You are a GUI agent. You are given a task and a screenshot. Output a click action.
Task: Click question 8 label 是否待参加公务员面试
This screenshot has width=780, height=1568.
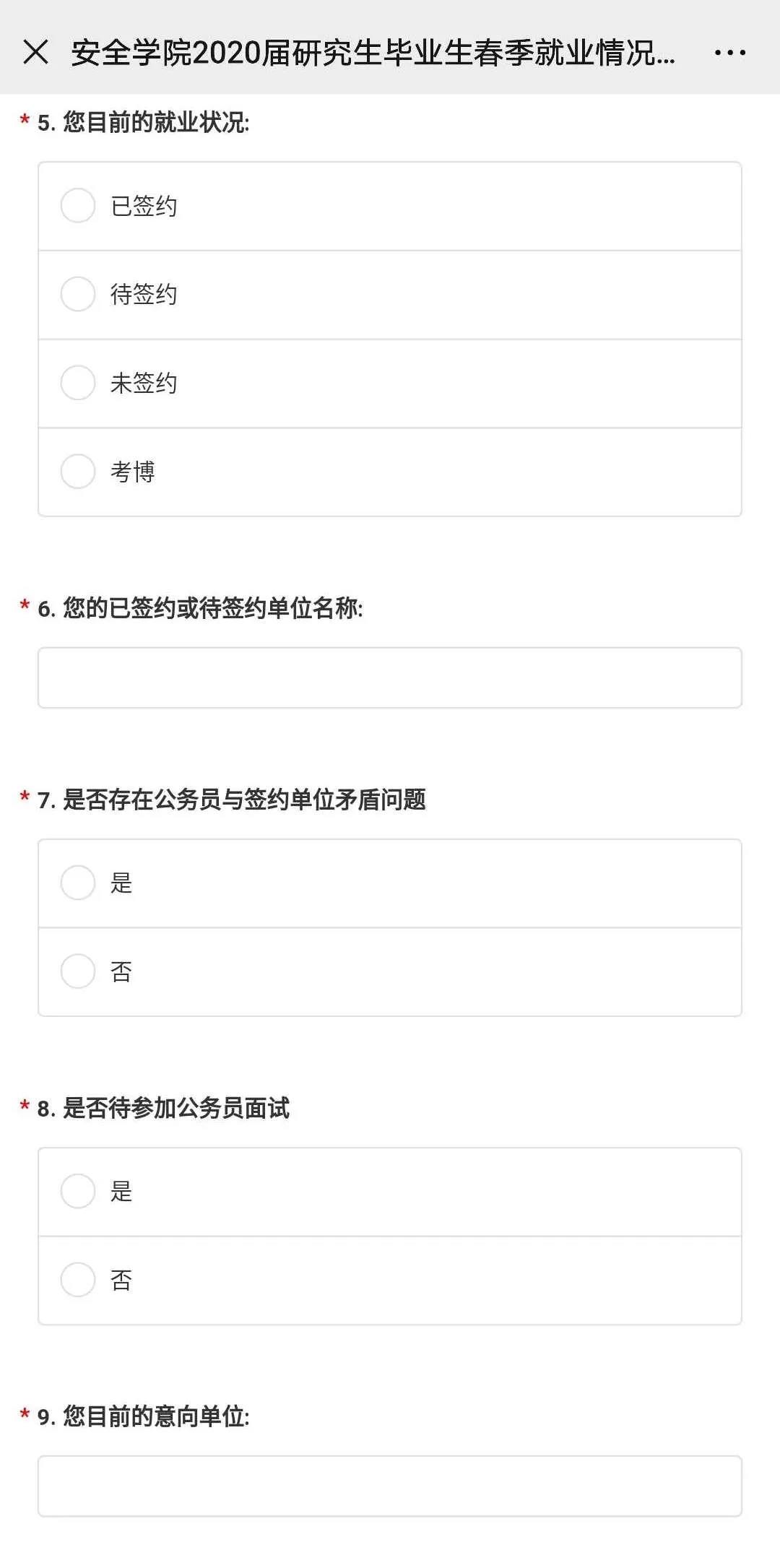coord(175,1108)
